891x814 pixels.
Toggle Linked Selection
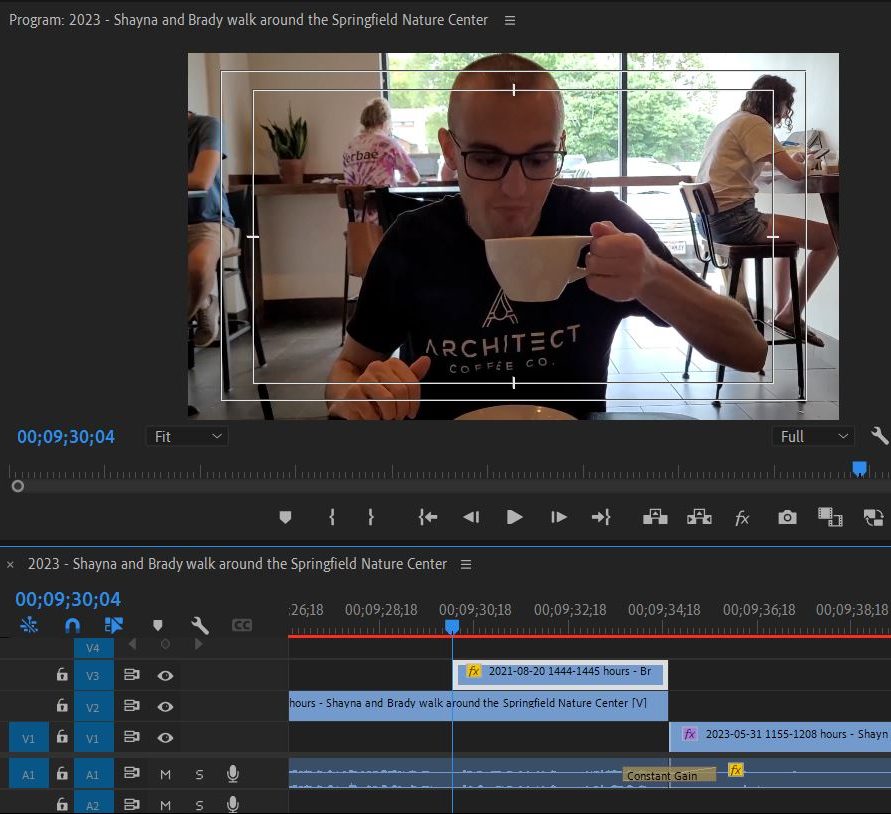114,625
